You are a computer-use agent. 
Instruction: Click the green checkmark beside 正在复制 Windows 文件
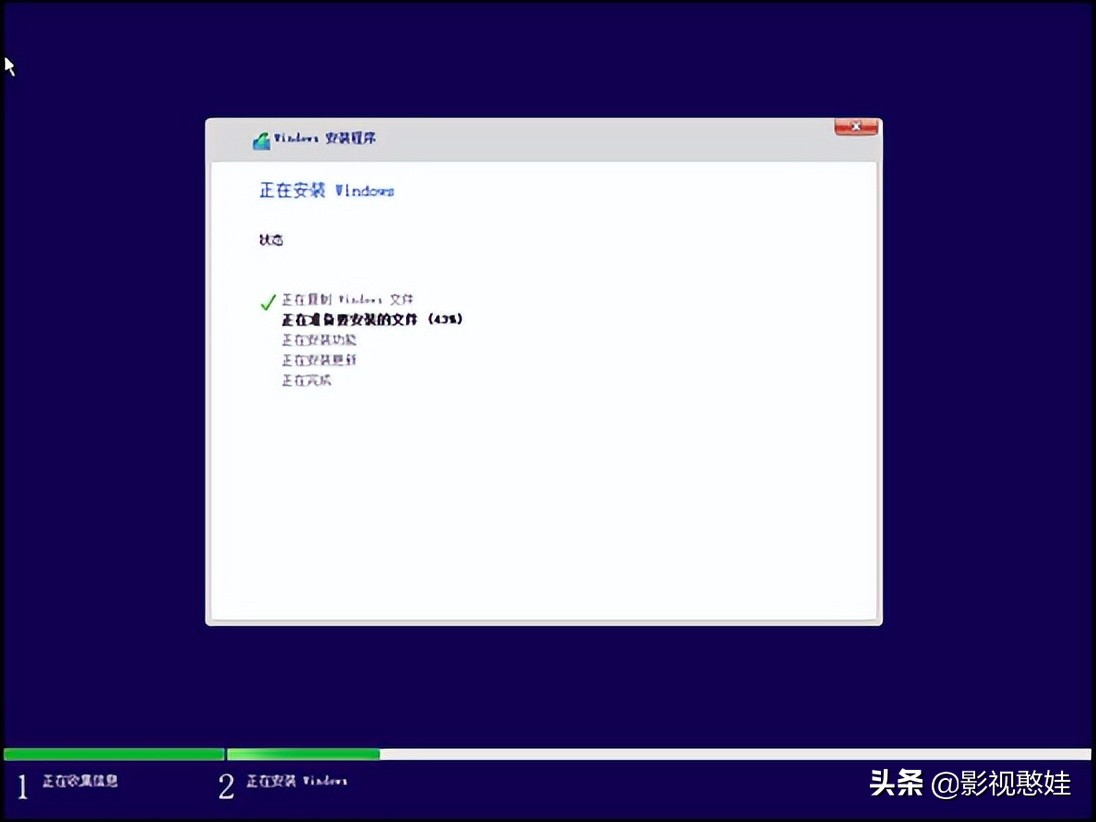(x=267, y=301)
